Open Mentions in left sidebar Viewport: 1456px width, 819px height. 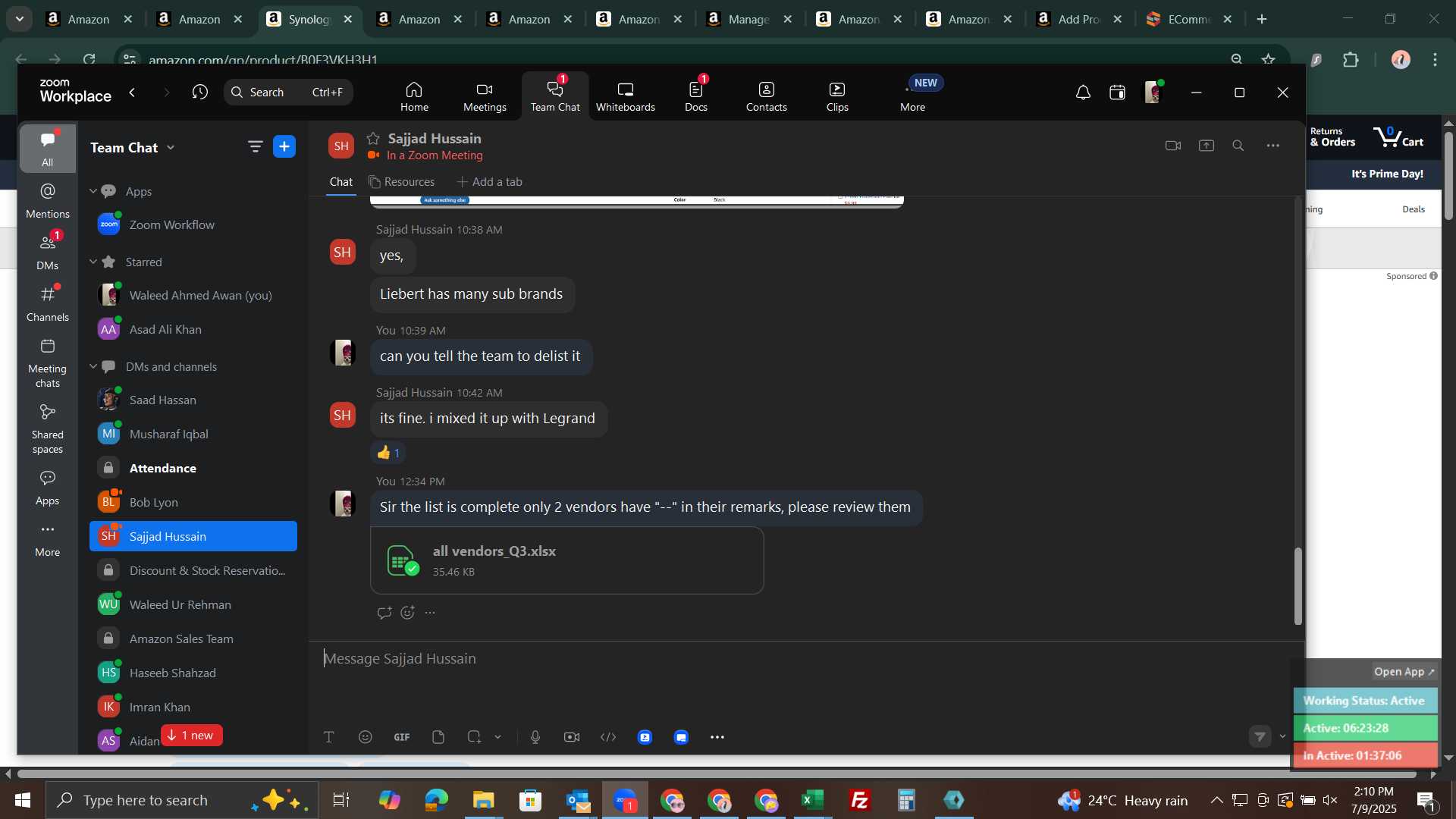tap(48, 201)
